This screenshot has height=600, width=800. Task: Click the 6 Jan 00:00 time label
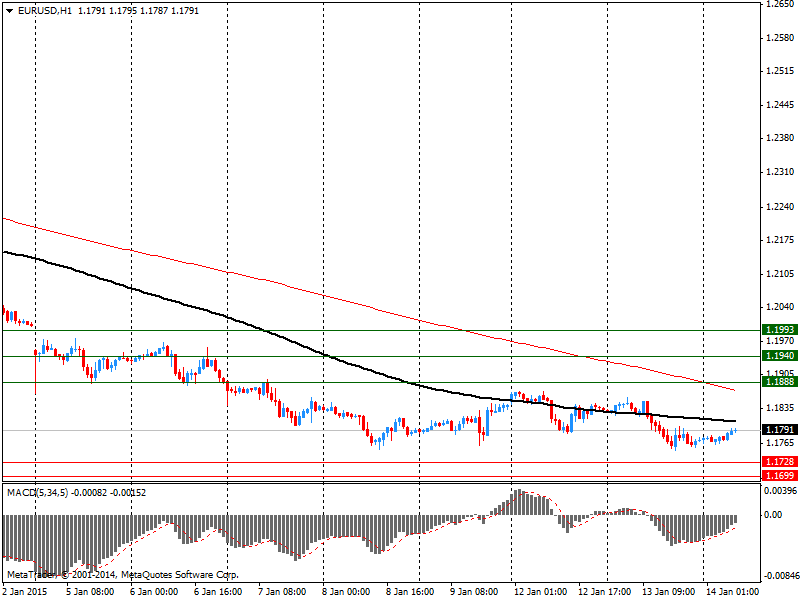click(154, 592)
